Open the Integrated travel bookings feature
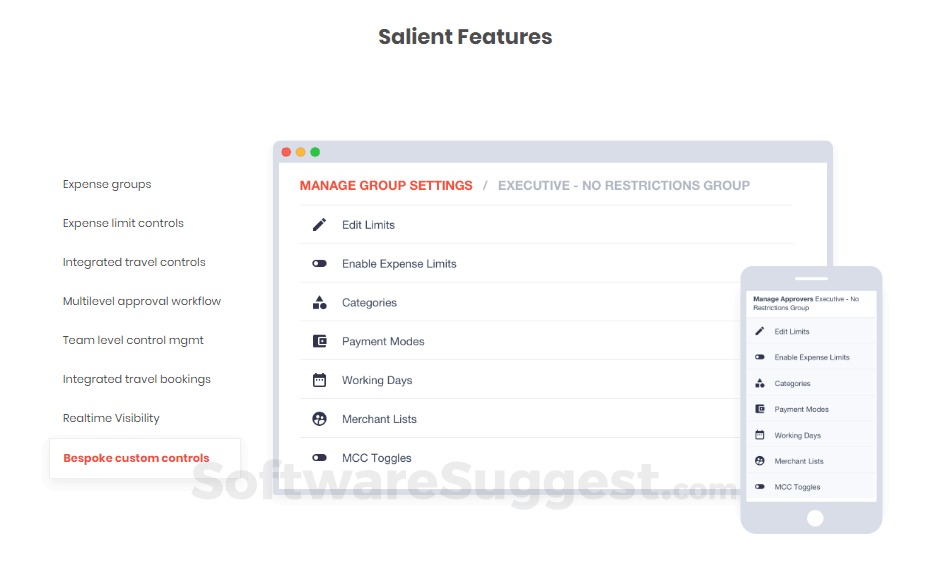Image resolution: width=927 pixels, height=579 pixels. tap(137, 379)
